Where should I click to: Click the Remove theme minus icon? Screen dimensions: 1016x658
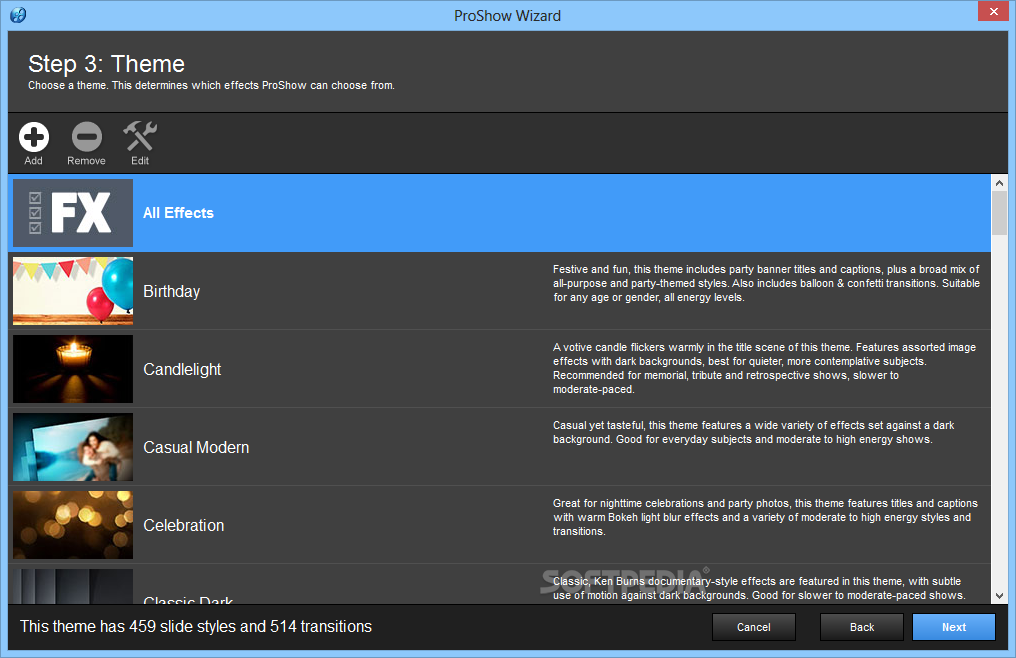pos(86,137)
